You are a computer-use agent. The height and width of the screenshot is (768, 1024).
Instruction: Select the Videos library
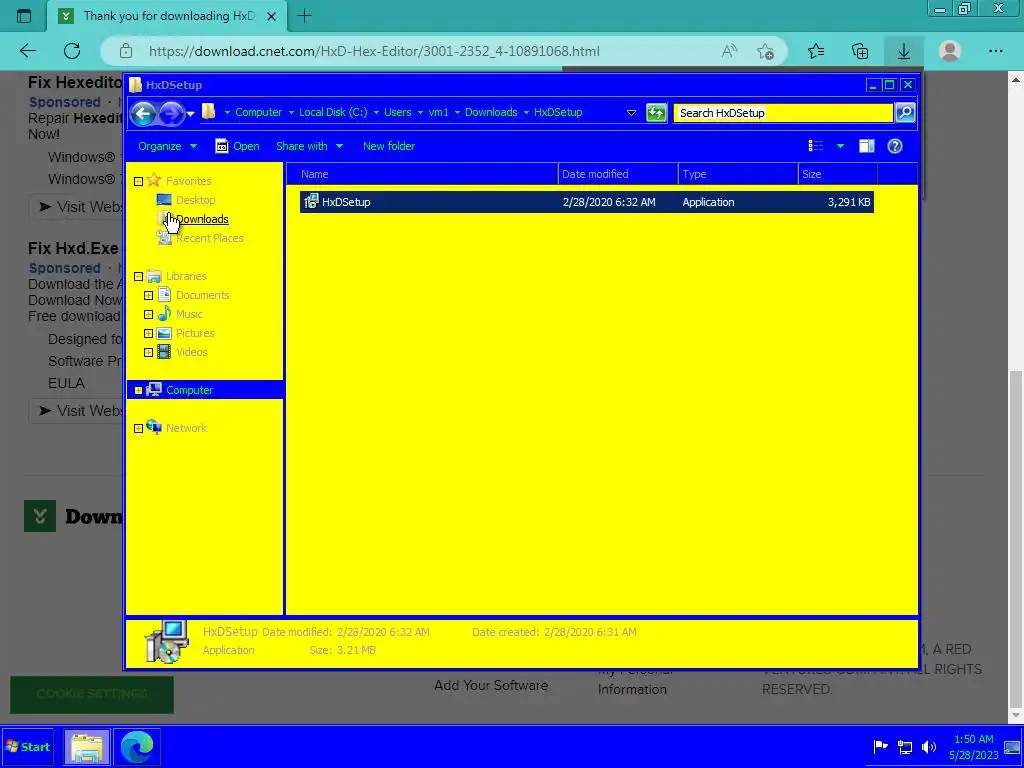(x=191, y=352)
